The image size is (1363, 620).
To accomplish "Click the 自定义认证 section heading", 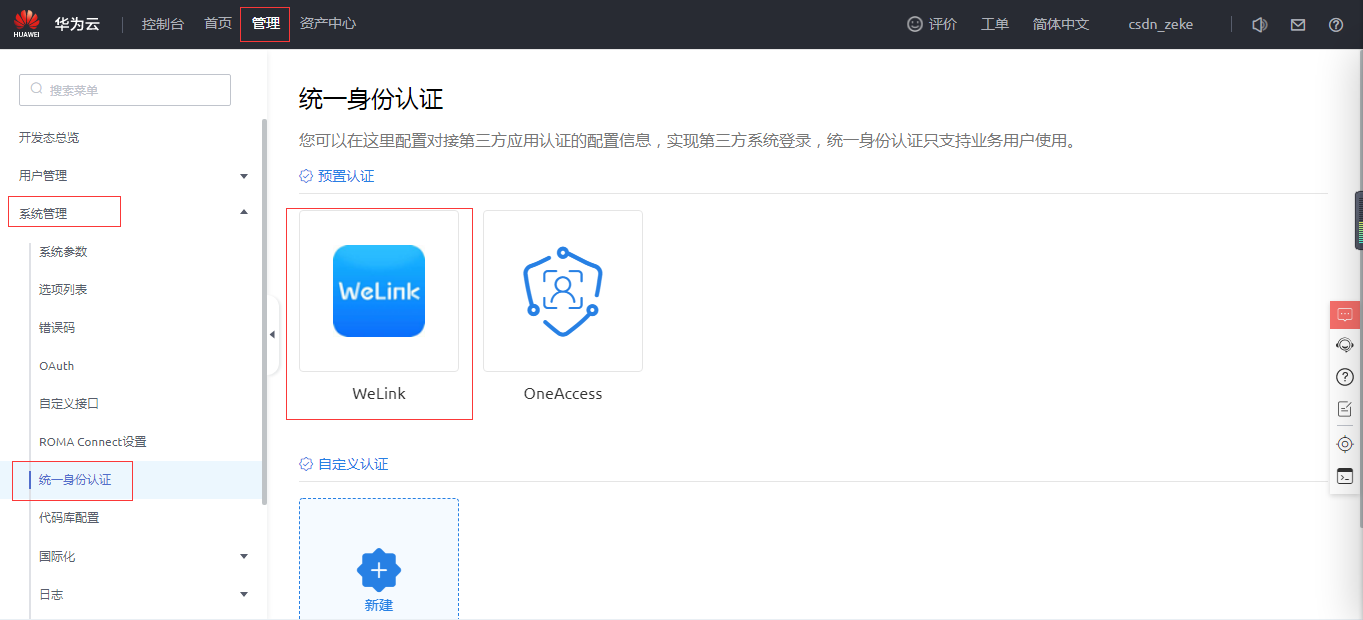I will 353,464.
